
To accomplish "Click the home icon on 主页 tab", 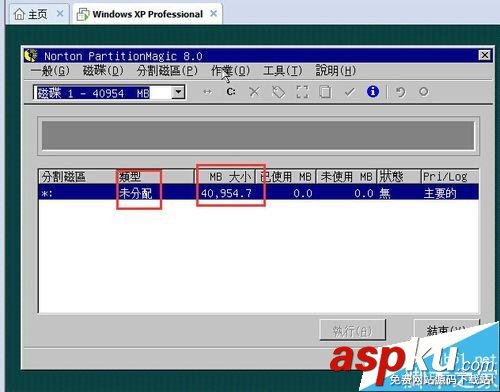I will click(19, 14).
